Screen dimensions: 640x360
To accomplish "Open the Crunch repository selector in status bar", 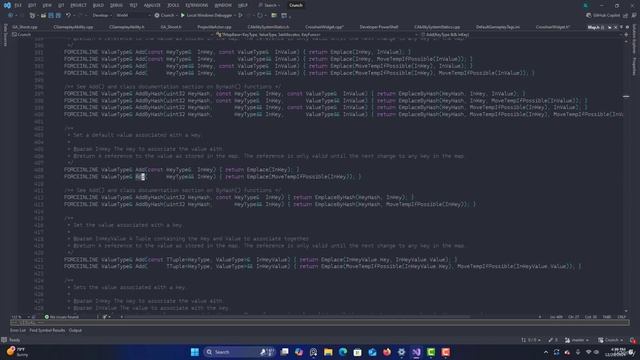I will tap(611, 340).
